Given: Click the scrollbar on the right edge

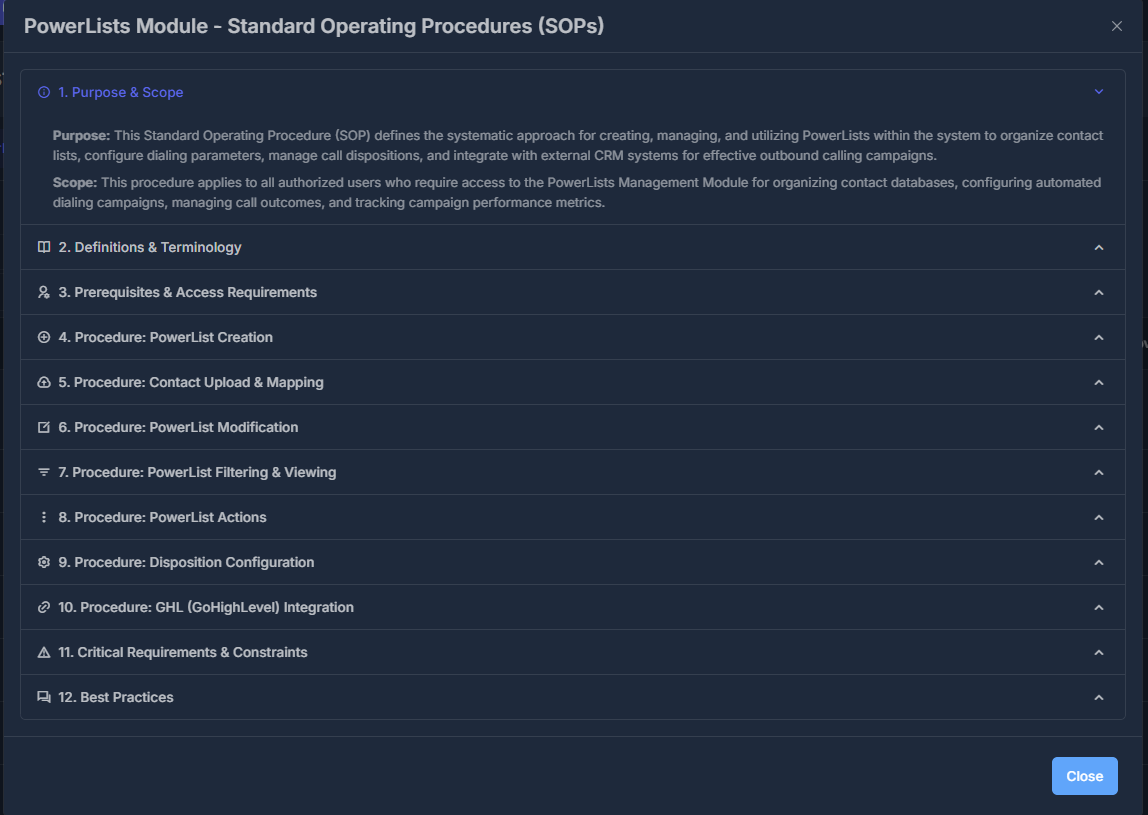Looking at the screenshot, I should coord(1144,400).
